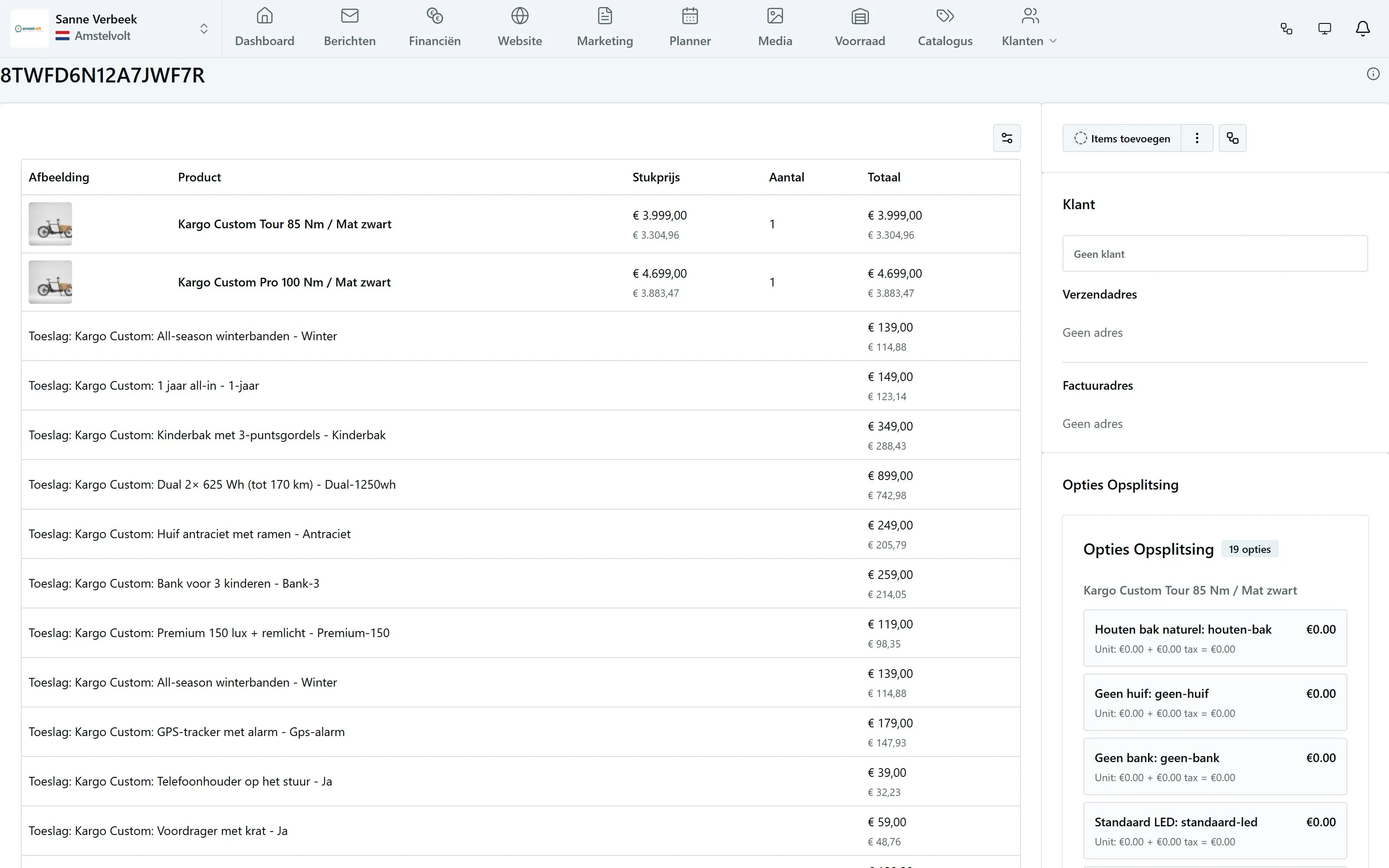Select Kargo Custom Pro 100 Nm product name
Viewport: 1389px width, 868px height.
coord(284,282)
